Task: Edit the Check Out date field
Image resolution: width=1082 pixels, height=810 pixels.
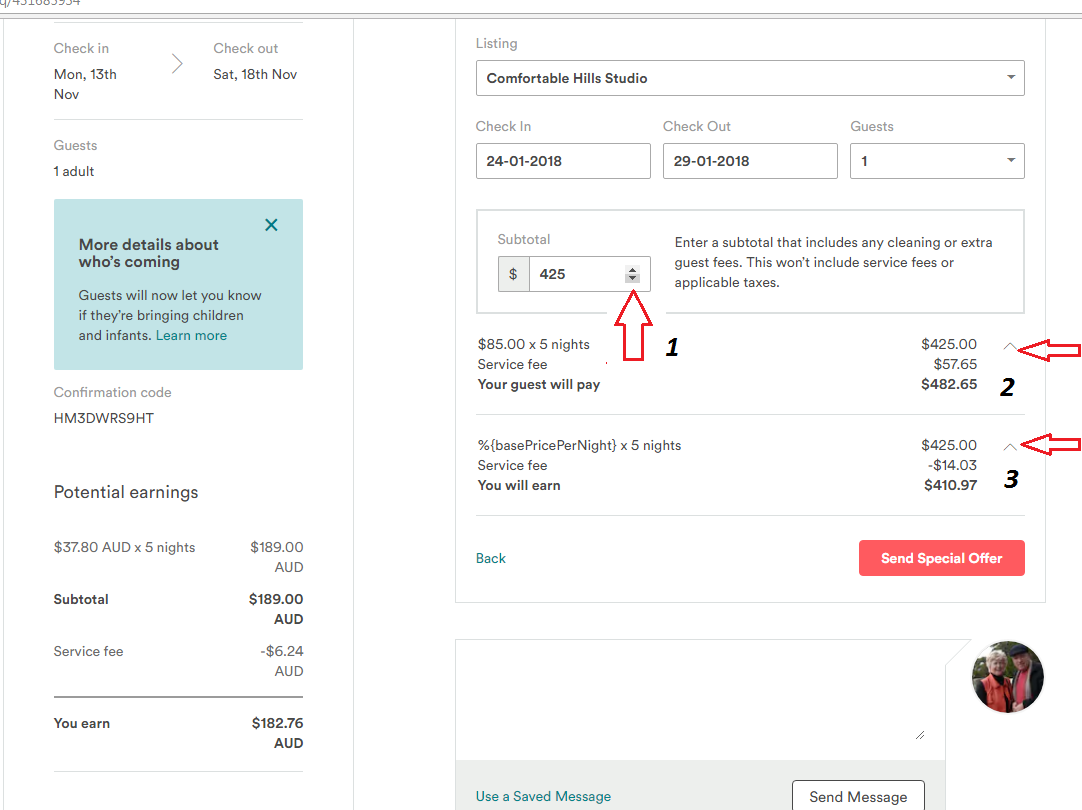Action: coord(750,160)
